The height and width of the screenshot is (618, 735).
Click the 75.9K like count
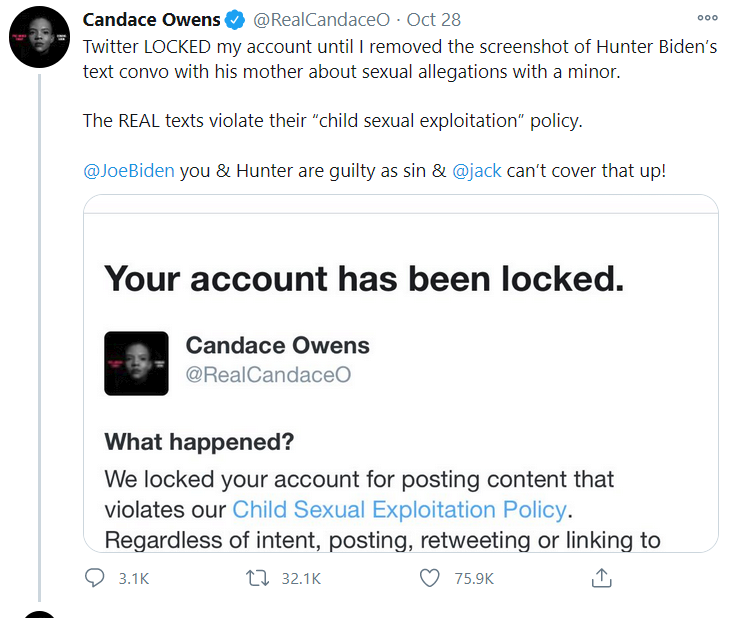(474, 579)
